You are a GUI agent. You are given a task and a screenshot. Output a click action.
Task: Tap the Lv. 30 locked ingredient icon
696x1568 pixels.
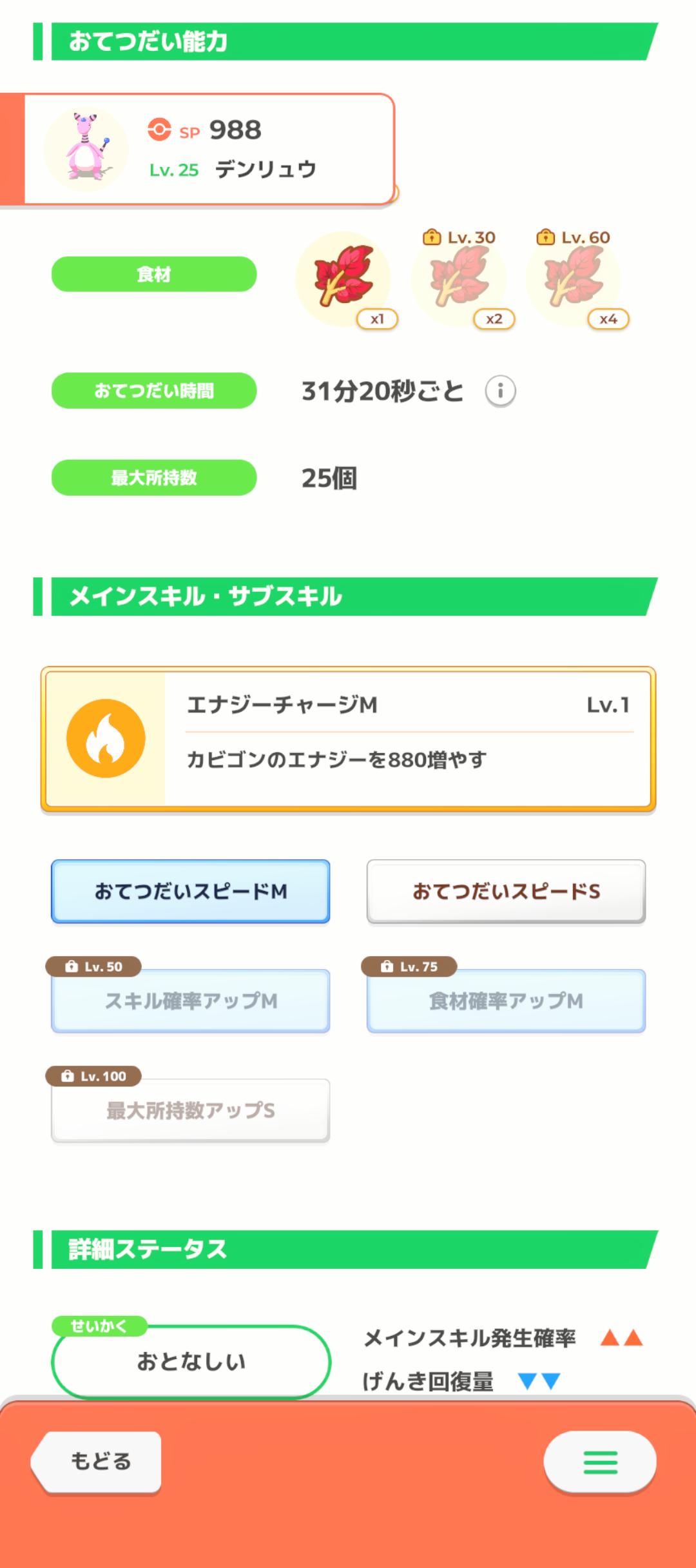tap(458, 278)
